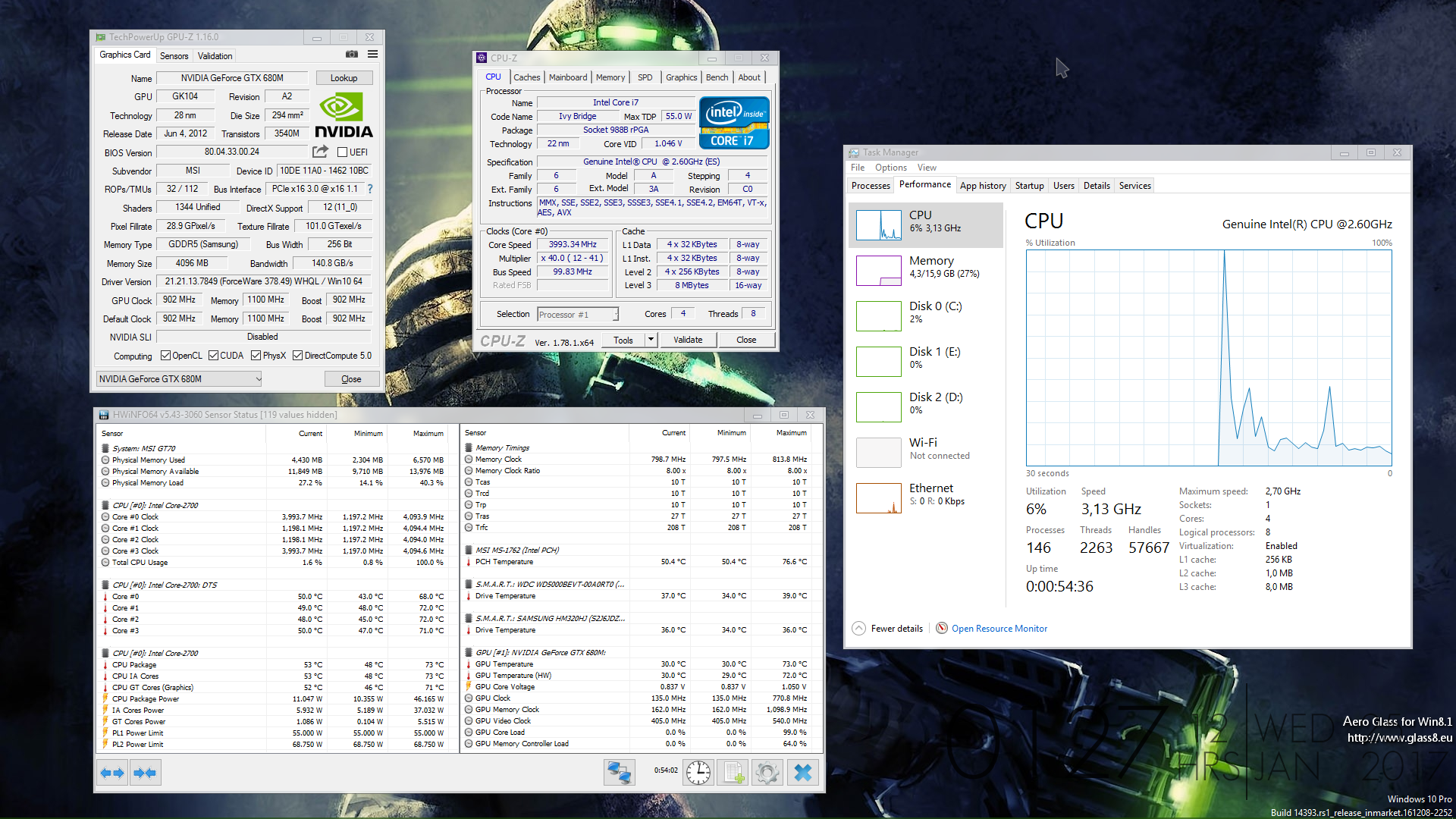Viewport: 1456px width, 819px height.
Task: Click the CPU-Z Tools button
Action: [x=623, y=340]
